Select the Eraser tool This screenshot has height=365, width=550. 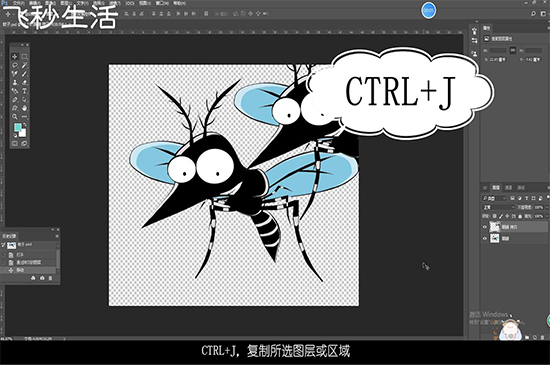tap(25, 82)
